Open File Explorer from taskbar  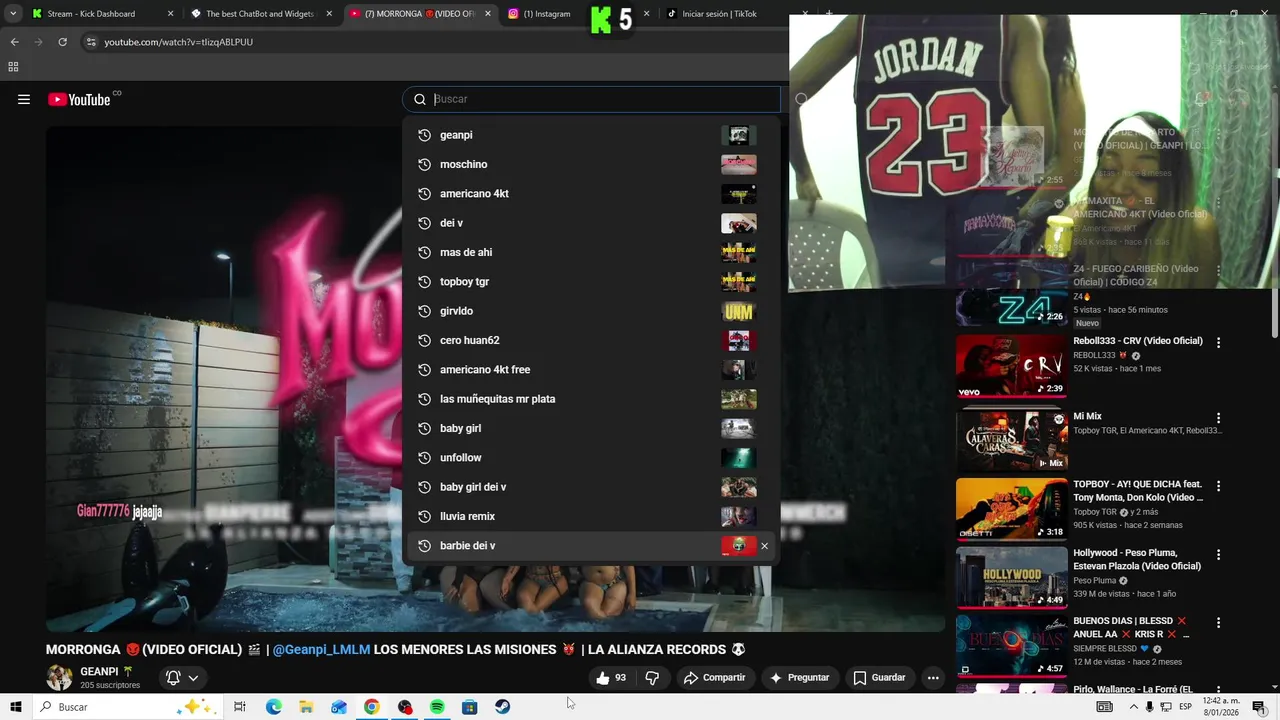tap(306, 707)
